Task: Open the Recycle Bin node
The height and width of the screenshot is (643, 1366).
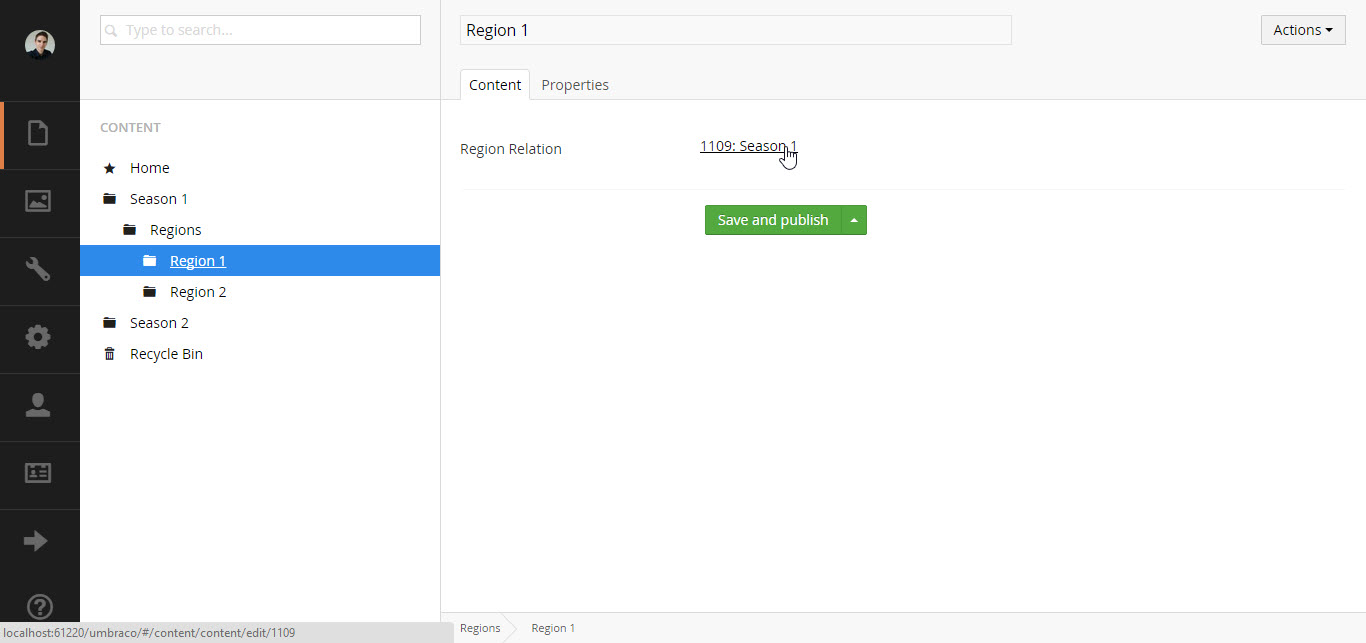Action: pos(166,354)
